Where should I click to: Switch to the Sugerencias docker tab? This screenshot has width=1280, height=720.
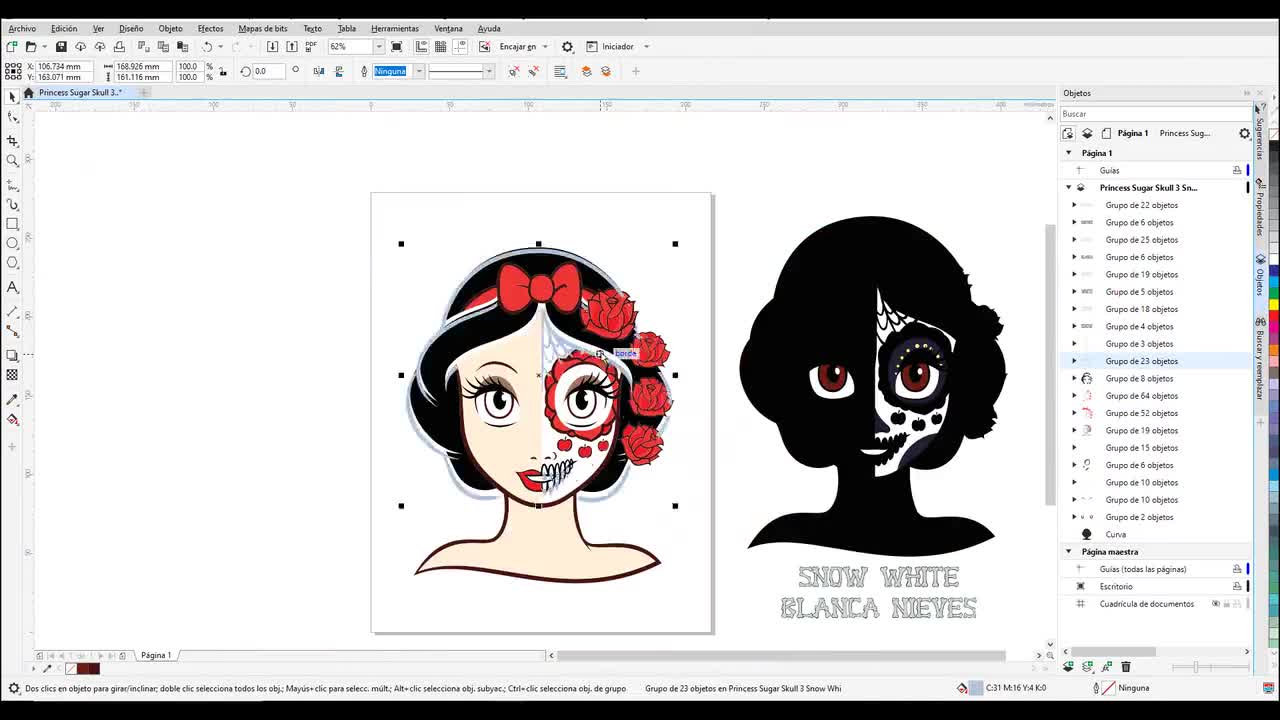point(1260,133)
